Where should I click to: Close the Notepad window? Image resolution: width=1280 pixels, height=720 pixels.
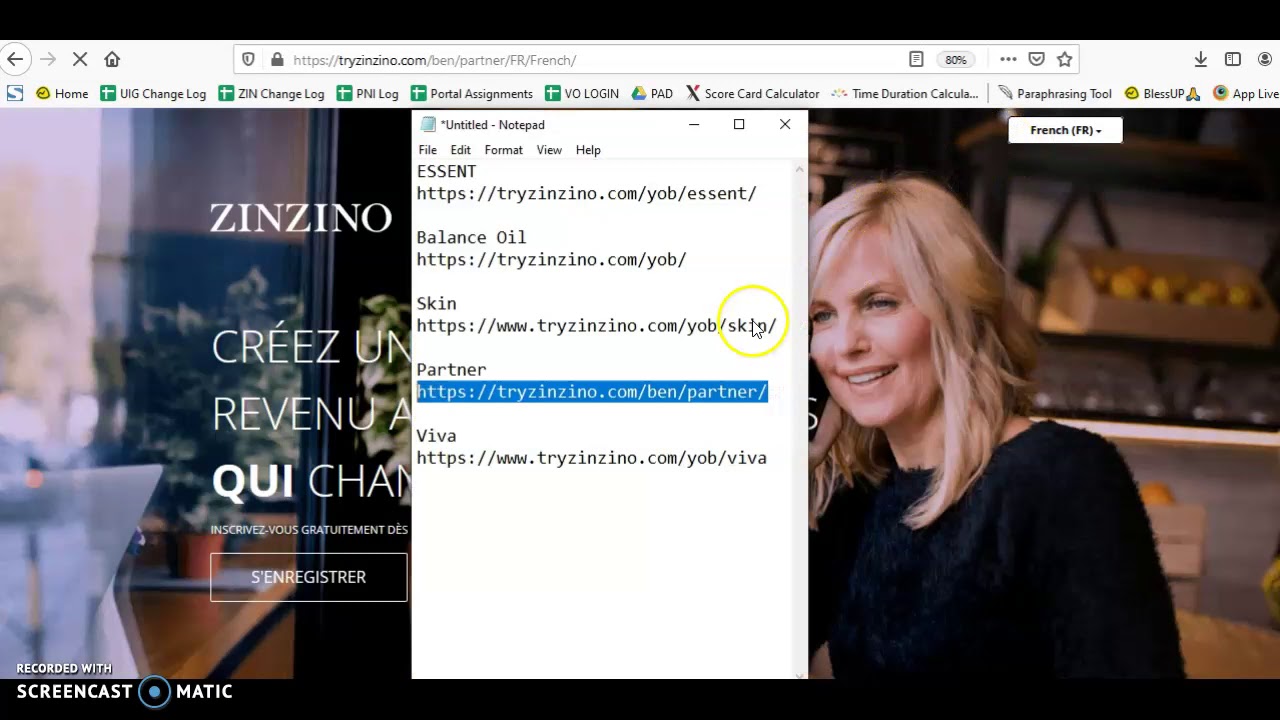[x=785, y=125]
